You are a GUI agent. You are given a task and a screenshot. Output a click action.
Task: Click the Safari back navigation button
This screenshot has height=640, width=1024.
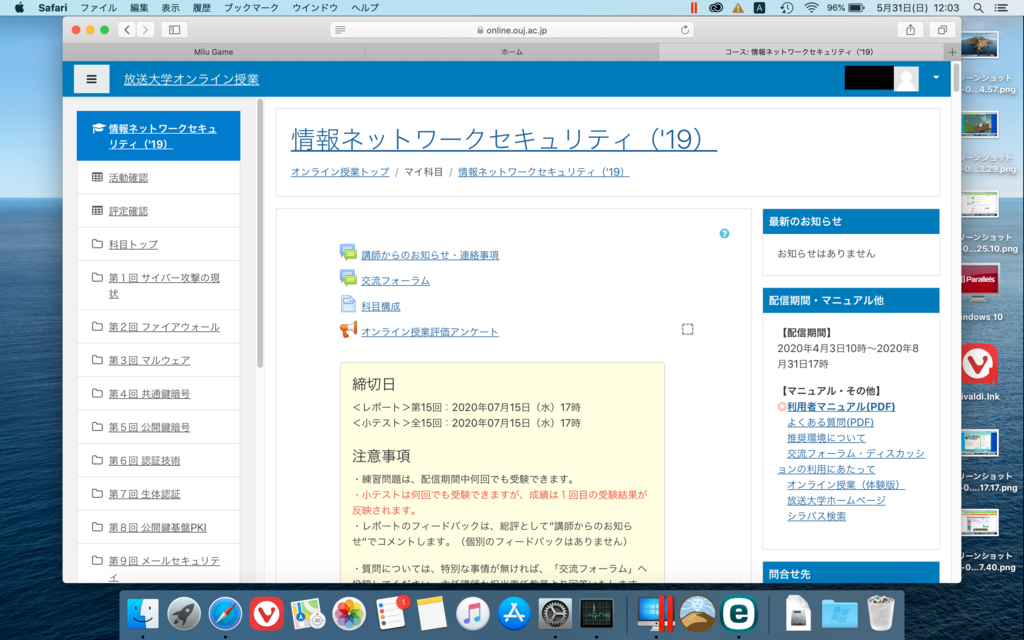tap(127, 30)
